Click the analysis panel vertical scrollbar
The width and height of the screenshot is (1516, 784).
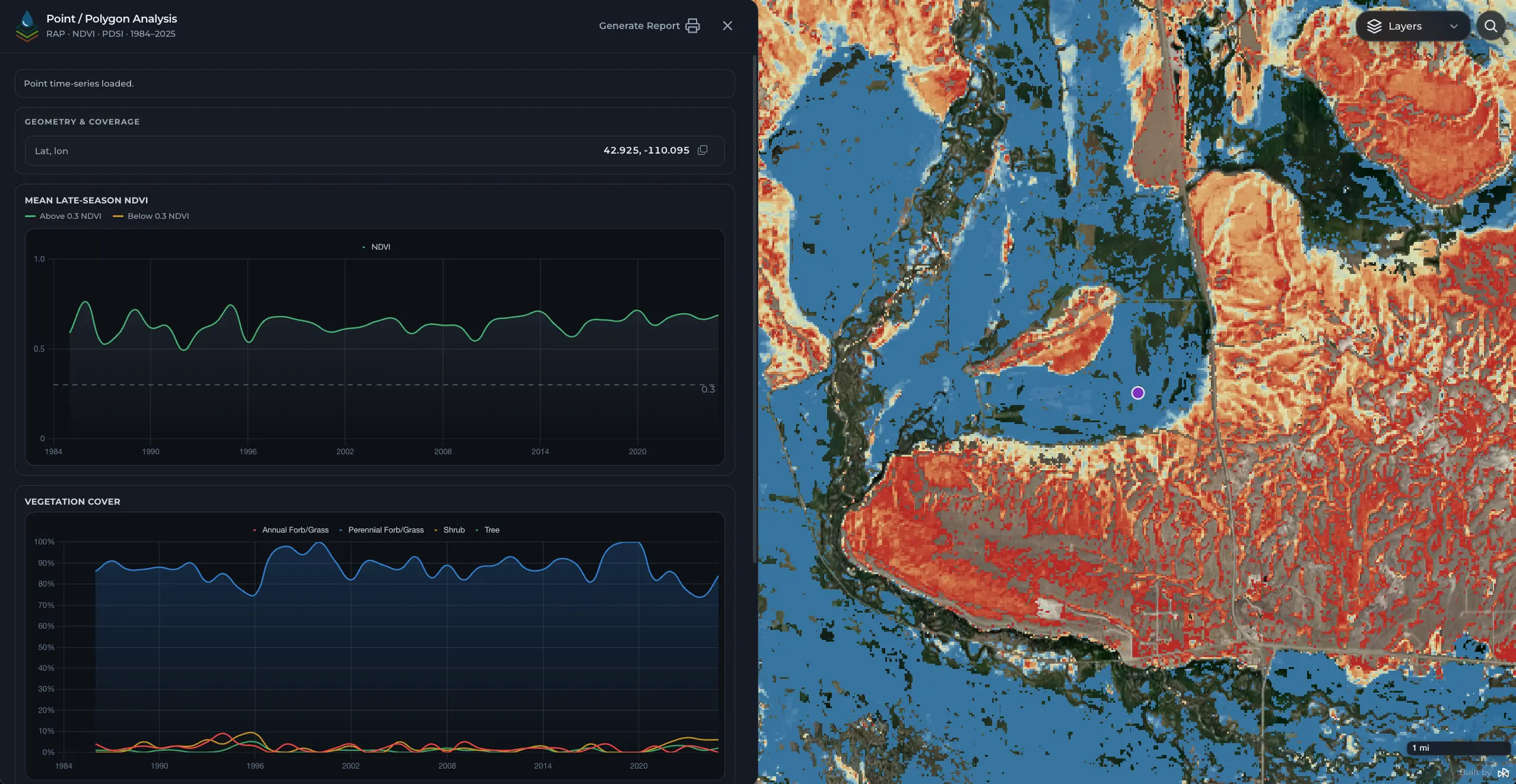[754, 308]
